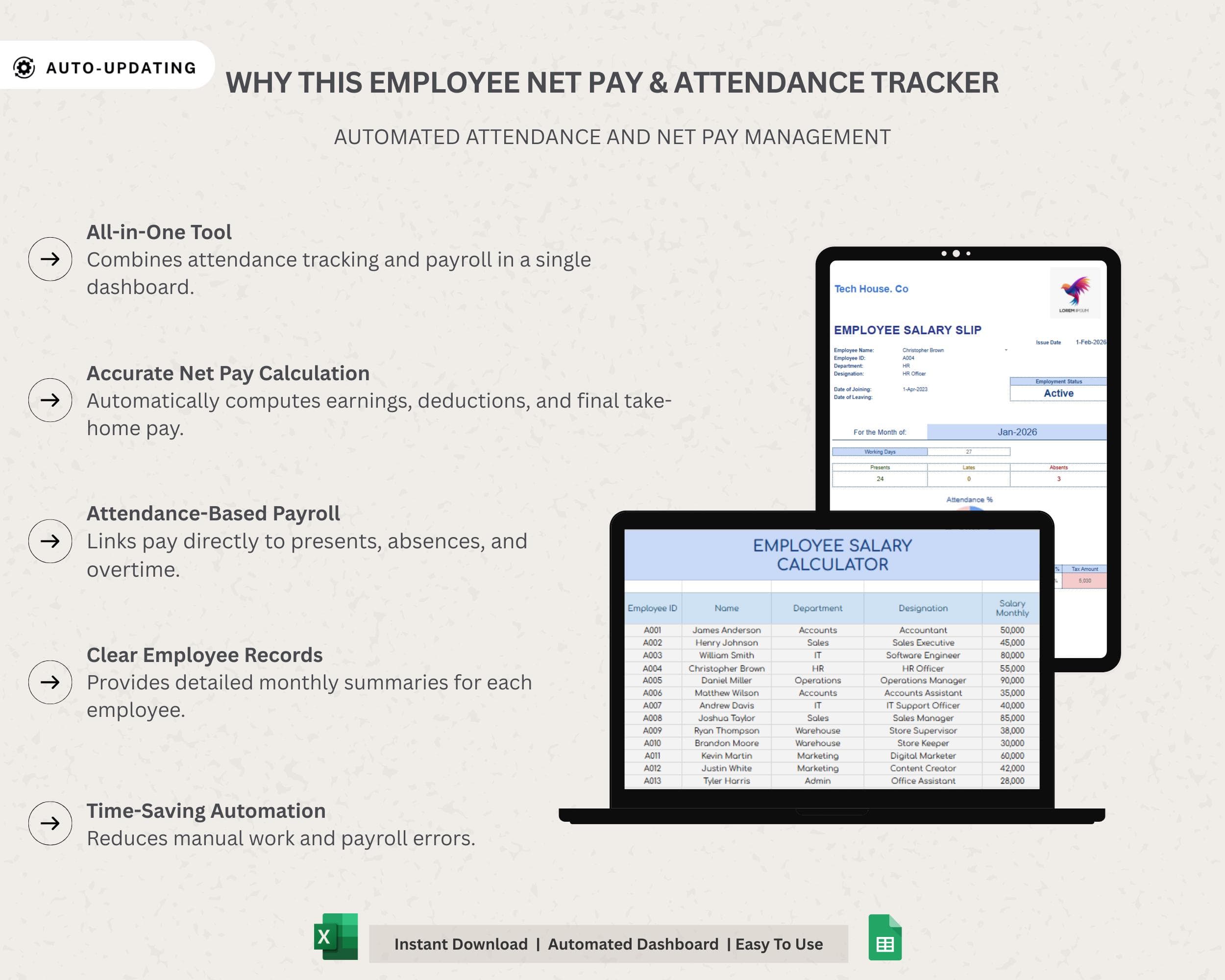Click the EMPLOYEE SALARY CALCULATOR title

click(833, 555)
